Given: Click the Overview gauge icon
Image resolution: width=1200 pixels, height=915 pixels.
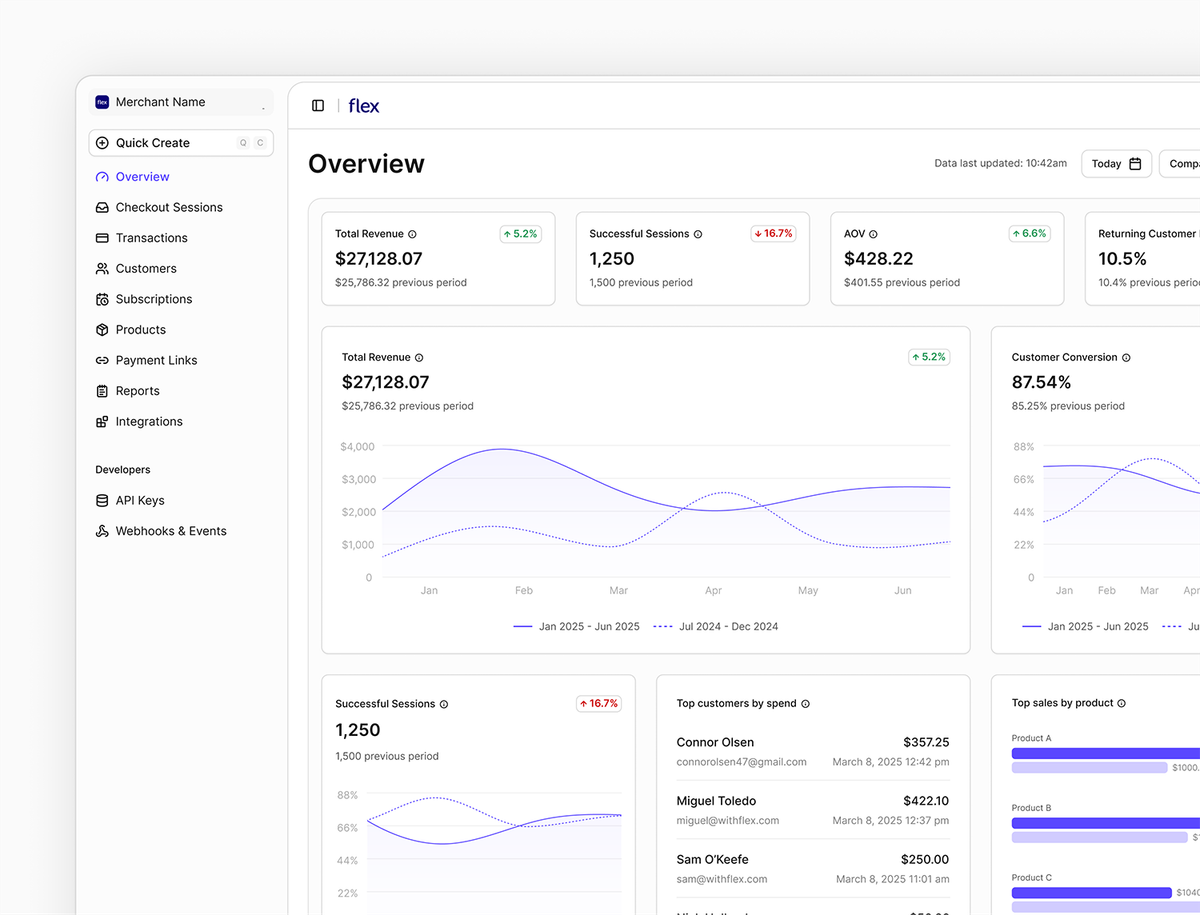Looking at the screenshot, I should pos(102,177).
